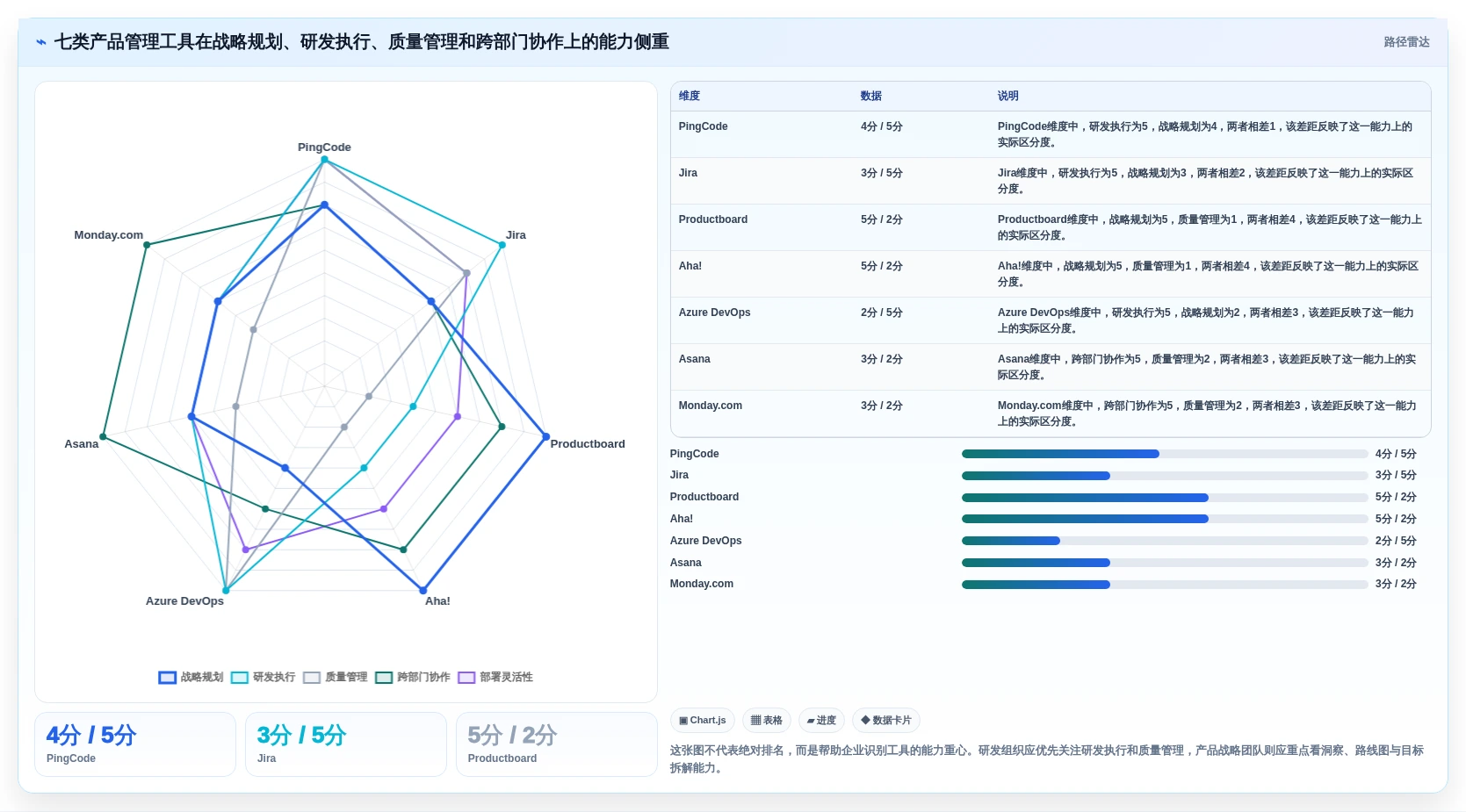
Task: Click the Jira progress bar
Action: (1165, 476)
